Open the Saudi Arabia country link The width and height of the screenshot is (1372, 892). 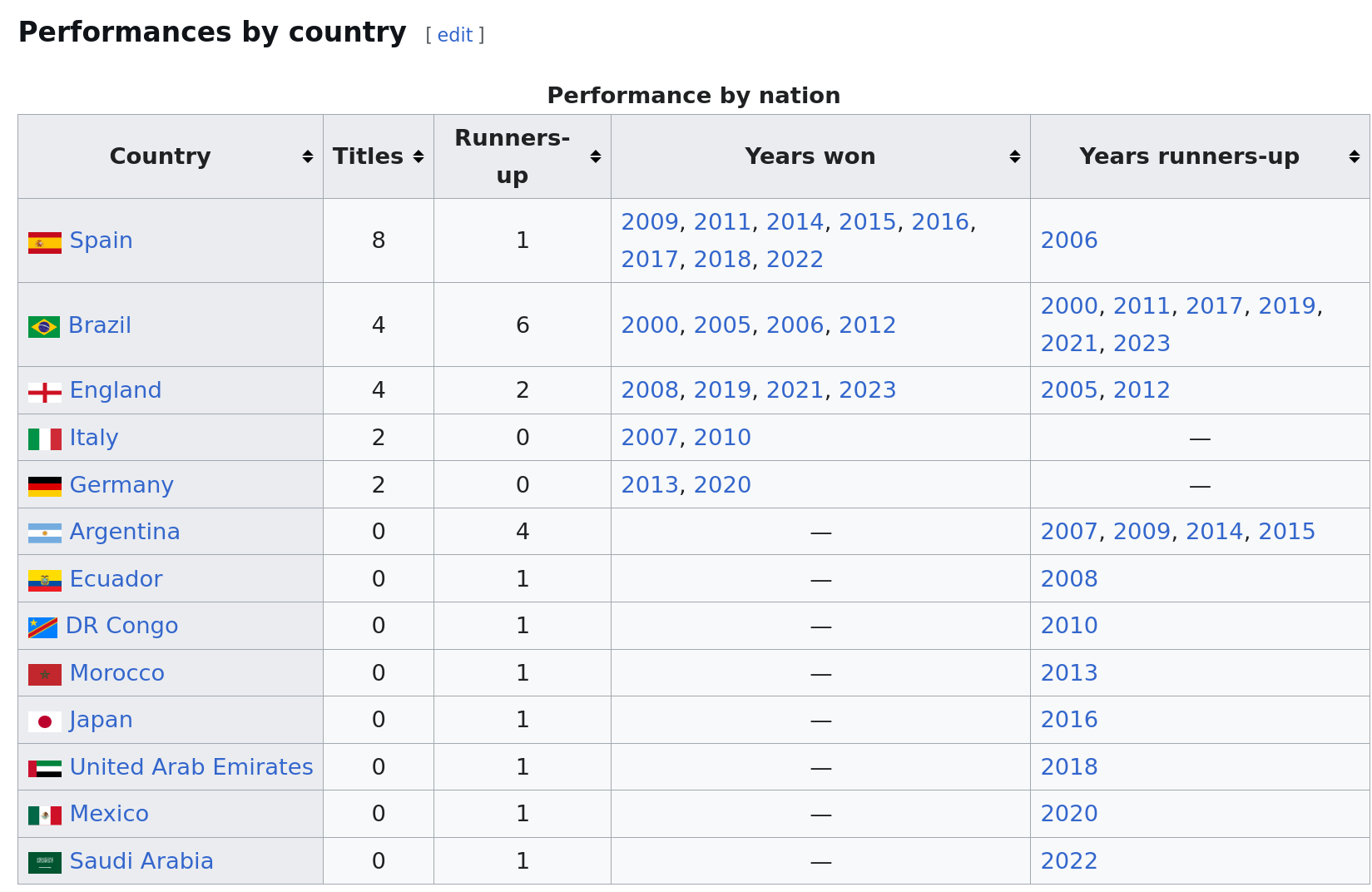point(141,861)
